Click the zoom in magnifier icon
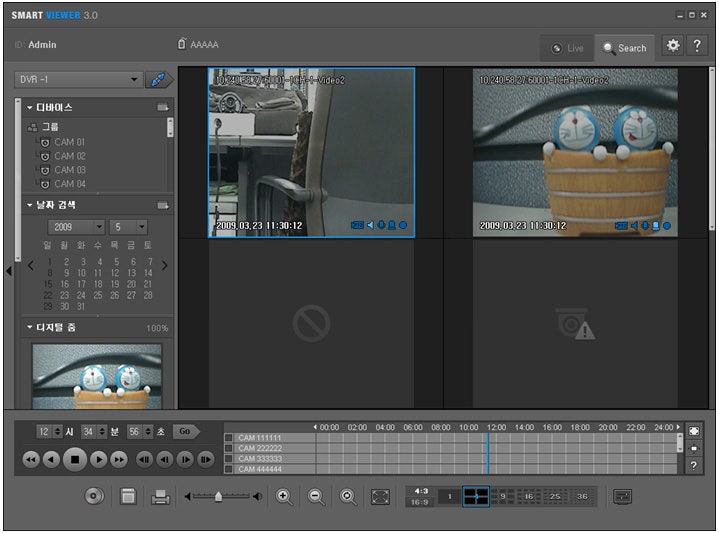 (x=284, y=496)
